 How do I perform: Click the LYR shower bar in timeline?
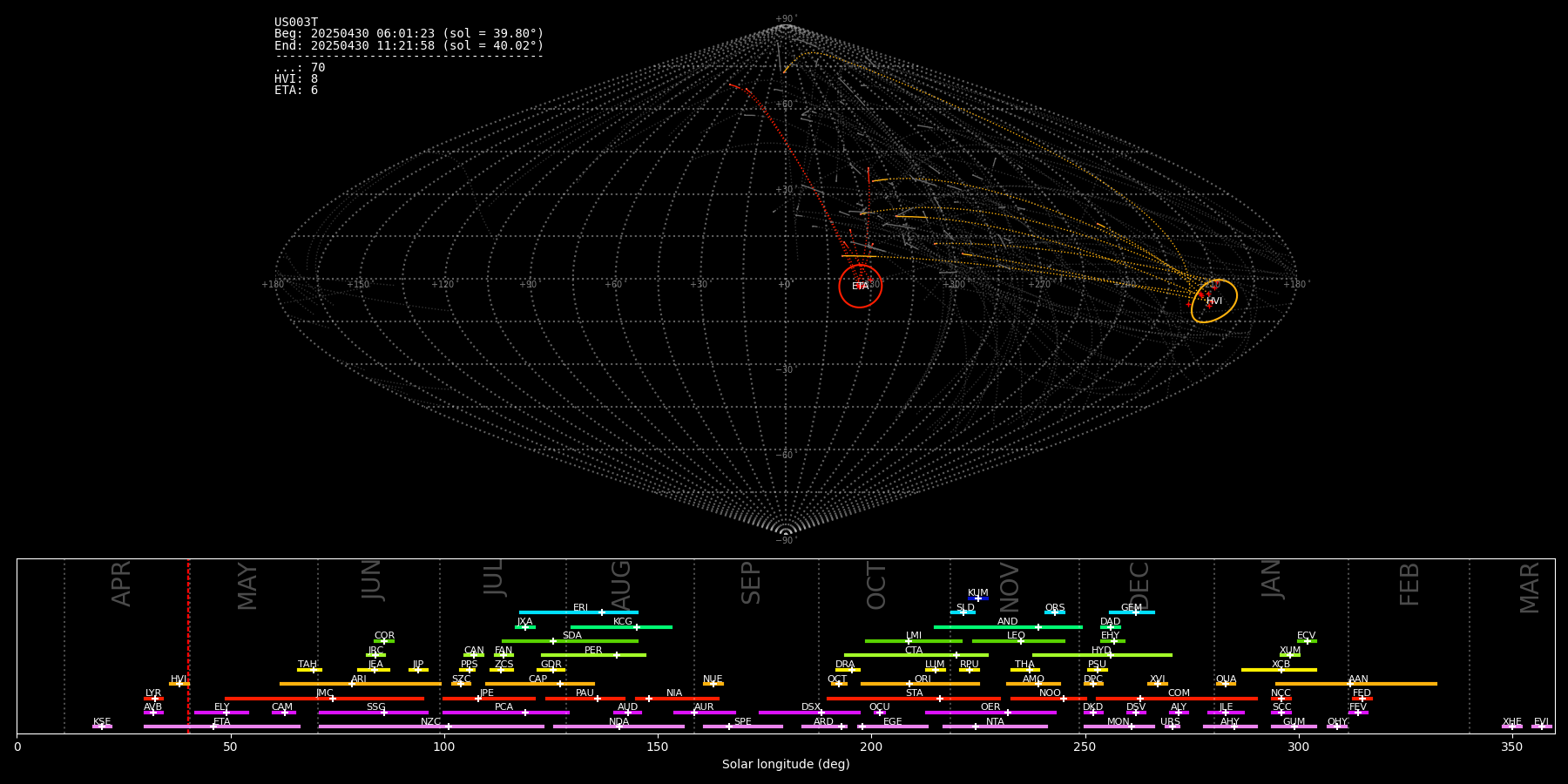(x=153, y=699)
